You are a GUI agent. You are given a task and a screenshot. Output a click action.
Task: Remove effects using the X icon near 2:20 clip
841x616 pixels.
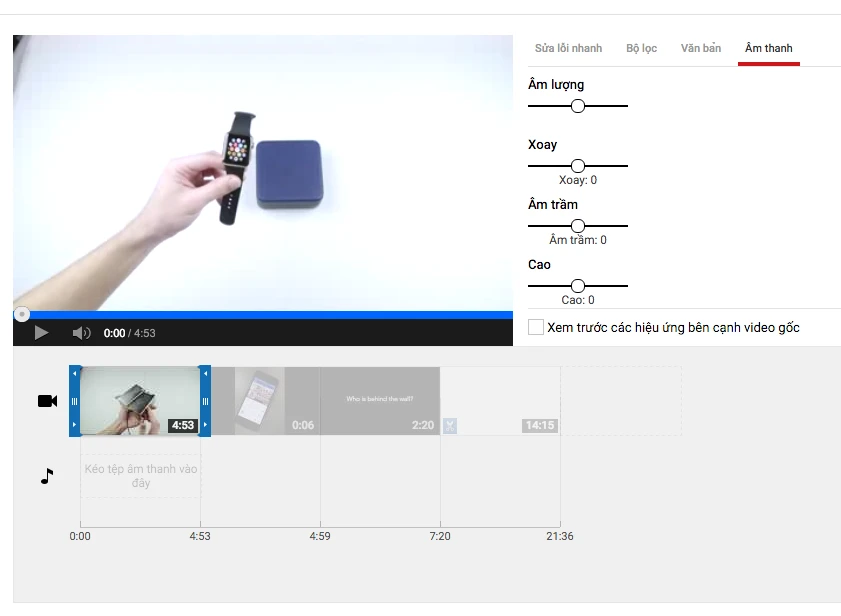coord(450,425)
